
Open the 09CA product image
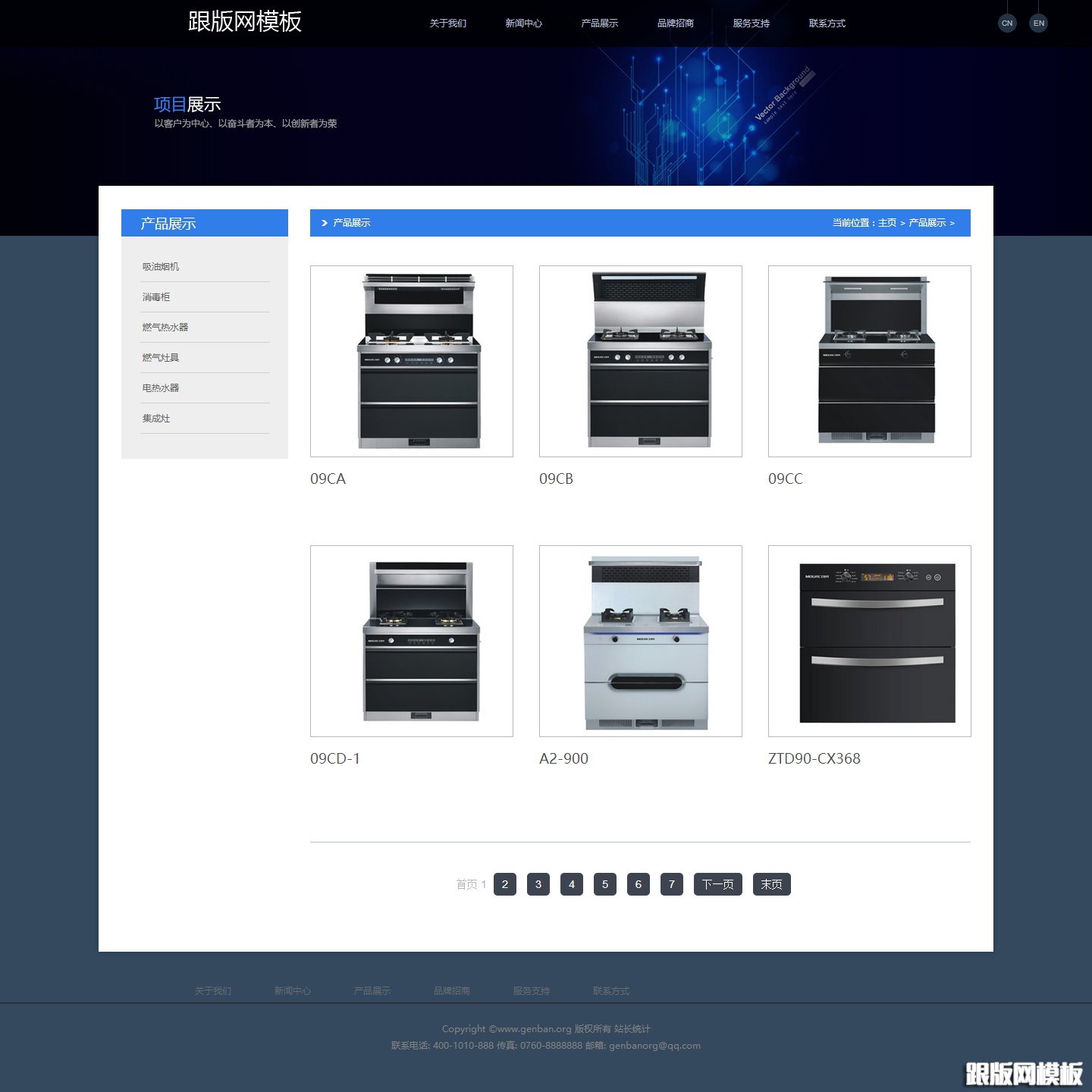412,361
